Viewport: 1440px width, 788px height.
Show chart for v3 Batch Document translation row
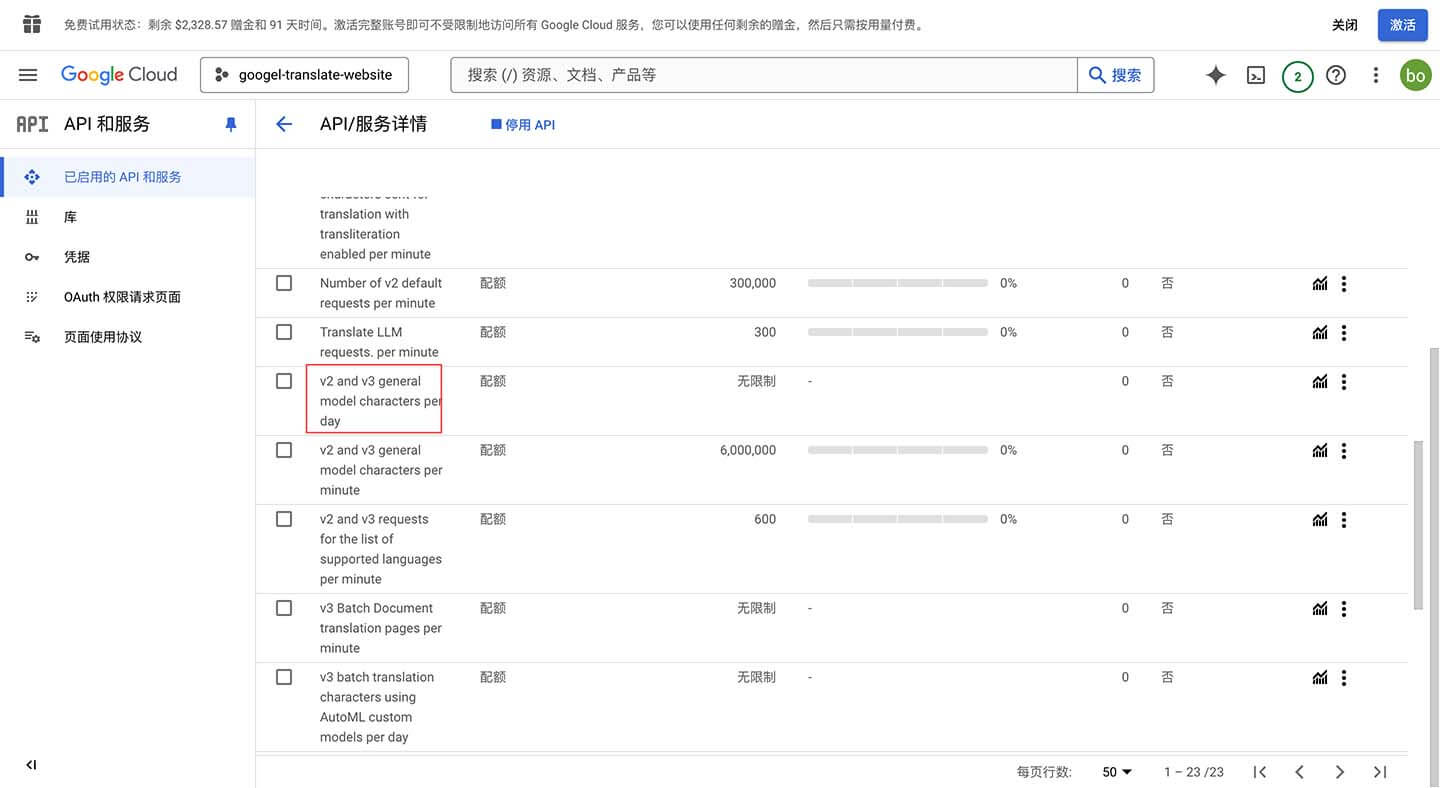tap(1320, 609)
